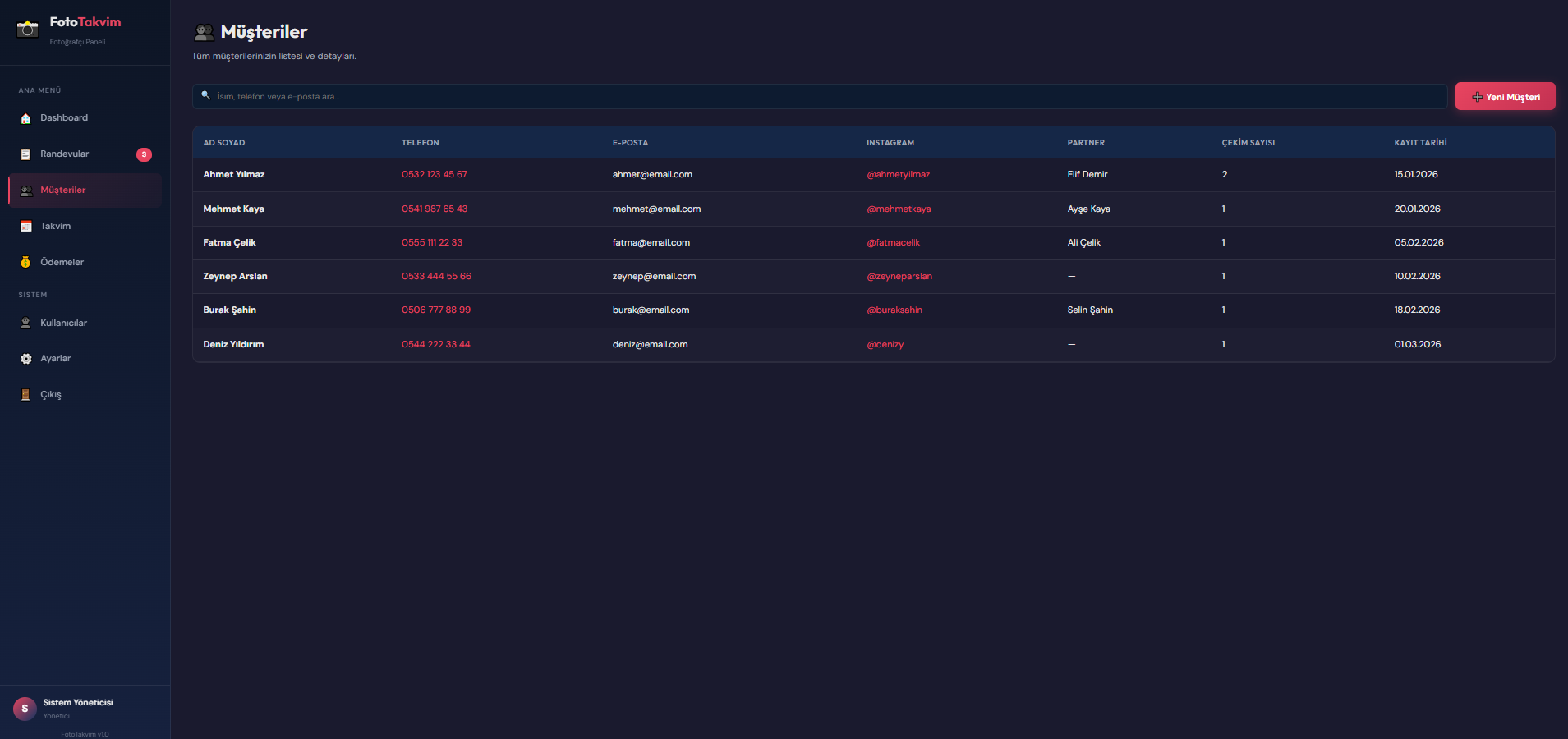Click the Takvim calendar icon
Viewport: 1568px width, 739px height.
click(x=25, y=227)
